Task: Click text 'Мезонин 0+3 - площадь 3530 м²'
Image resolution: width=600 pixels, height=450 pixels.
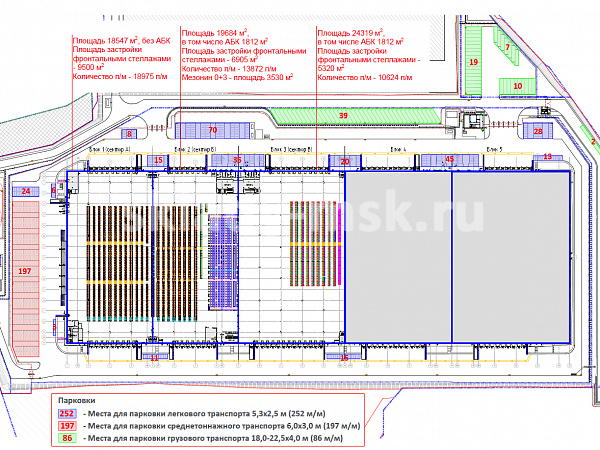Action: point(237,77)
